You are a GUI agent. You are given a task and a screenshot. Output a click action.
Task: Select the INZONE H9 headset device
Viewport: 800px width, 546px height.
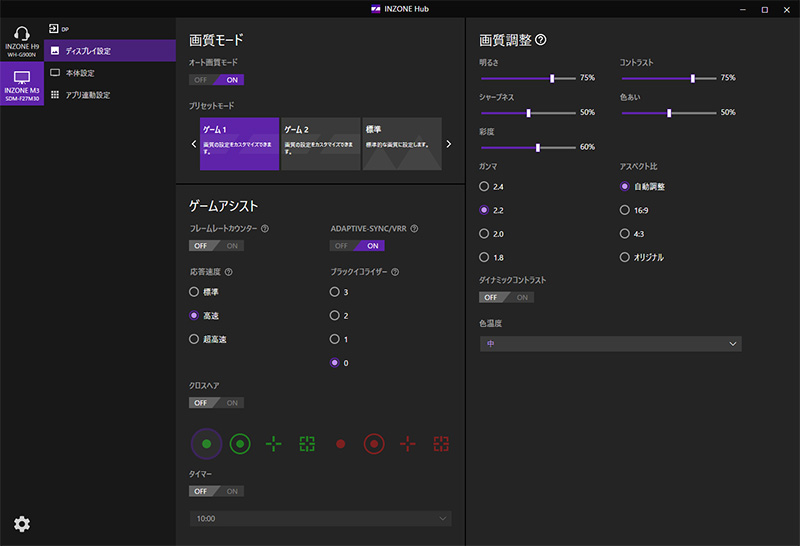(x=21, y=38)
